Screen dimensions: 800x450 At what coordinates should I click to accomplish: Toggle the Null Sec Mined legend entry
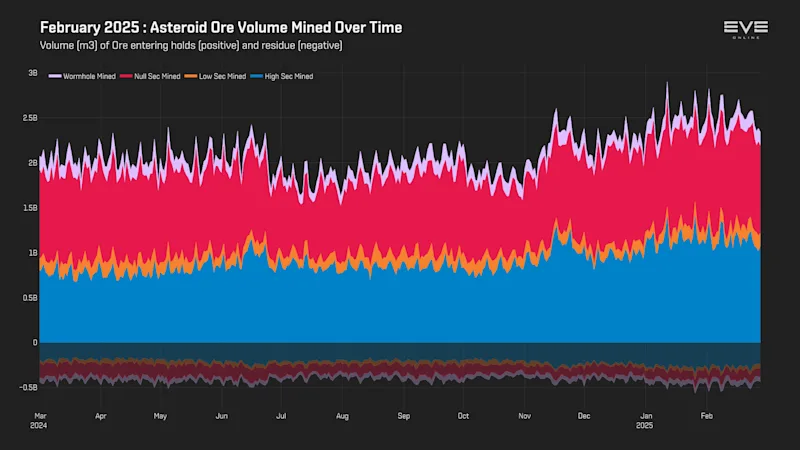click(x=150, y=76)
